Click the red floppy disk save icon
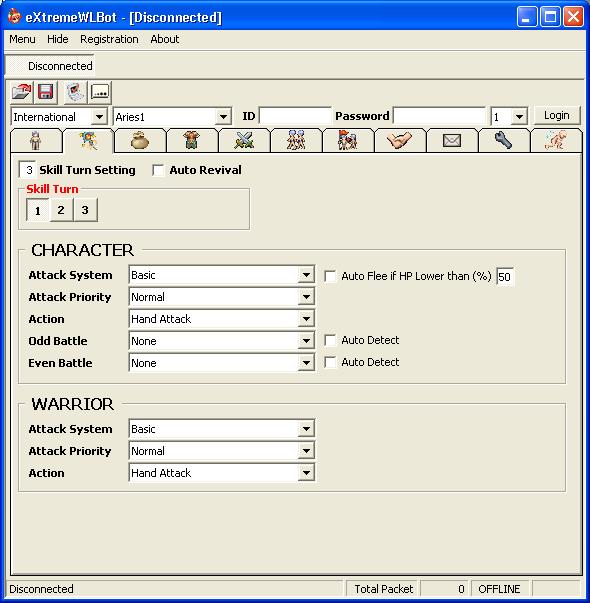Screen dimensions: 590x603 (x=45, y=92)
